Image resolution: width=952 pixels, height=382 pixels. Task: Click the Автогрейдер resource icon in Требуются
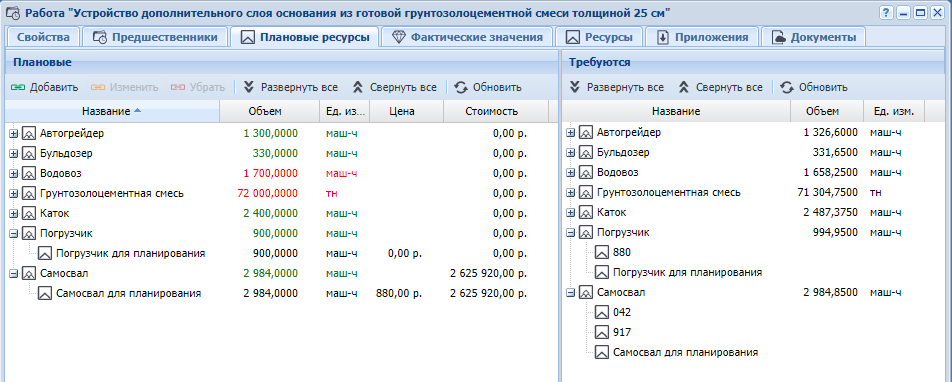coord(585,132)
